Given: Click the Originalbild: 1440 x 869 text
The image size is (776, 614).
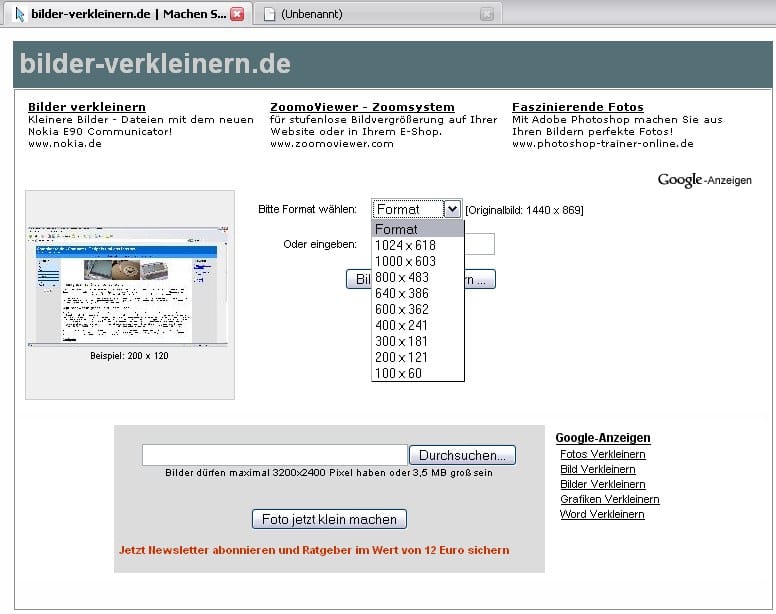Looking at the screenshot, I should pos(524,210).
